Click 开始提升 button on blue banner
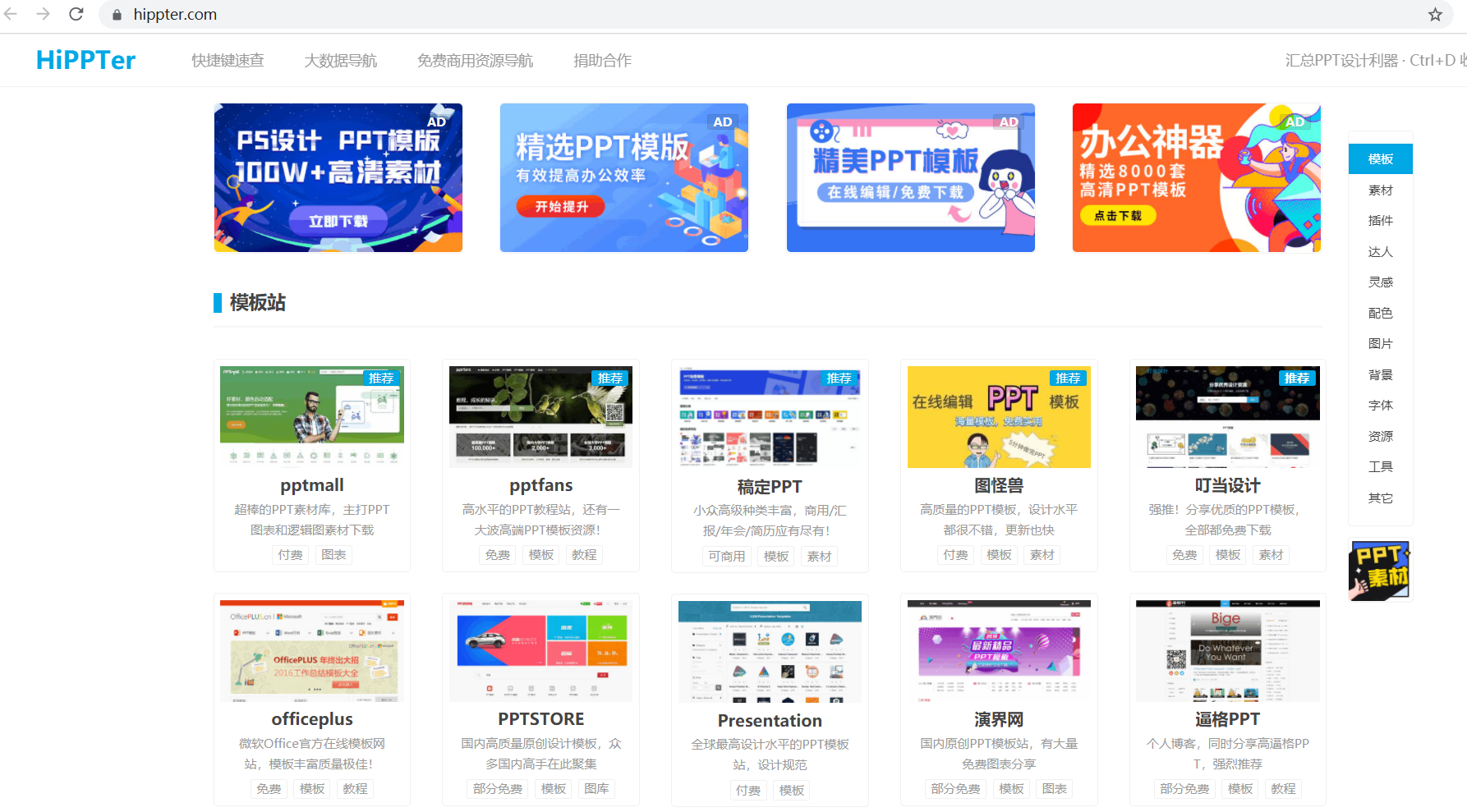Viewport: 1467px width, 812px height. [561, 206]
